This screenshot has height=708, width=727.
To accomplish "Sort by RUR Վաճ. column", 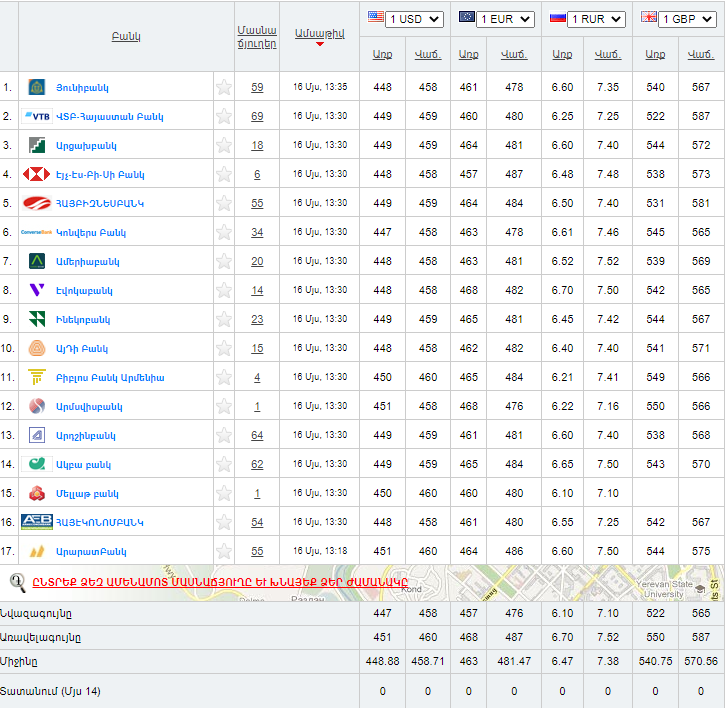I will coord(608,54).
